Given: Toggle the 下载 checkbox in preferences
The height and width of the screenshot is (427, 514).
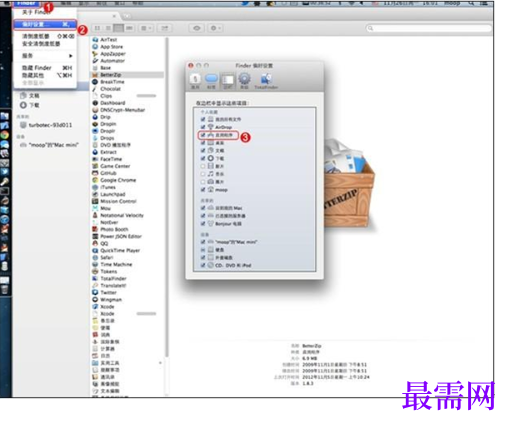Looking at the screenshot, I should tap(203, 158).
